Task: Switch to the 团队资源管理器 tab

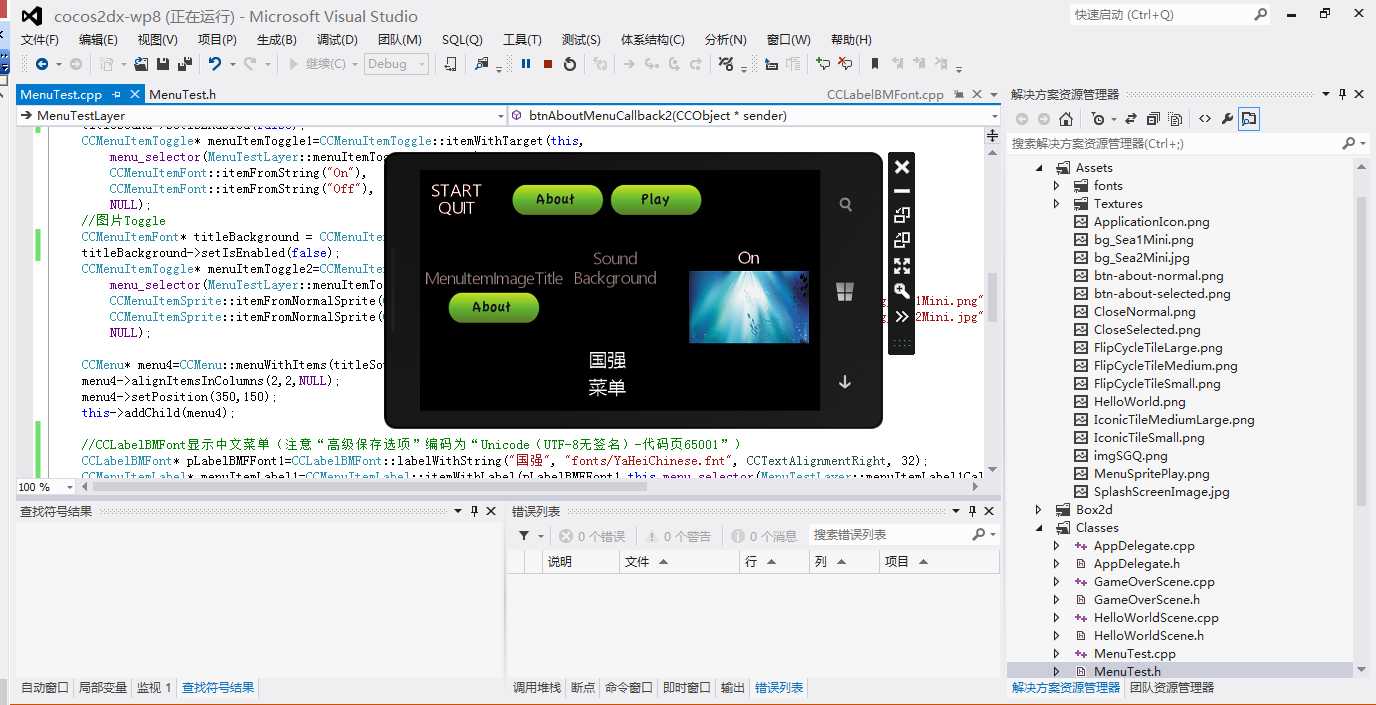Action: tap(1171, 688)
